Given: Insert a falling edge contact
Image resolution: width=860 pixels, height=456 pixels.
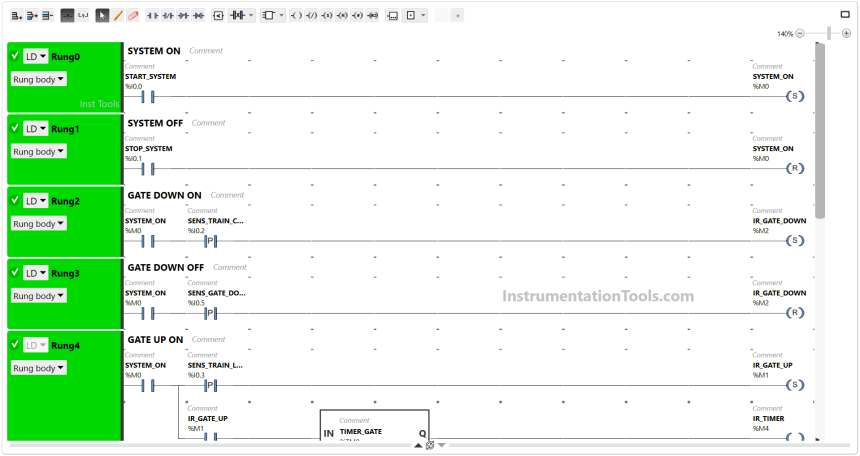Looking at the screenshot, I should 199,15.
